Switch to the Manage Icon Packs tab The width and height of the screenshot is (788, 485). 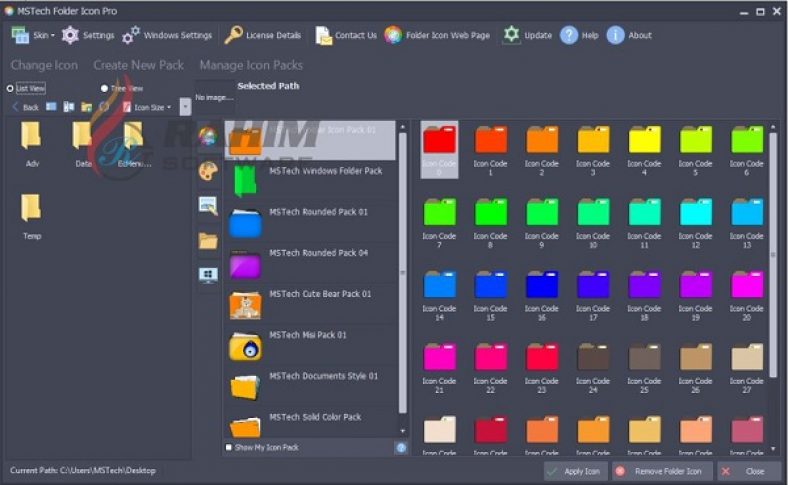[x=251, y=65]
